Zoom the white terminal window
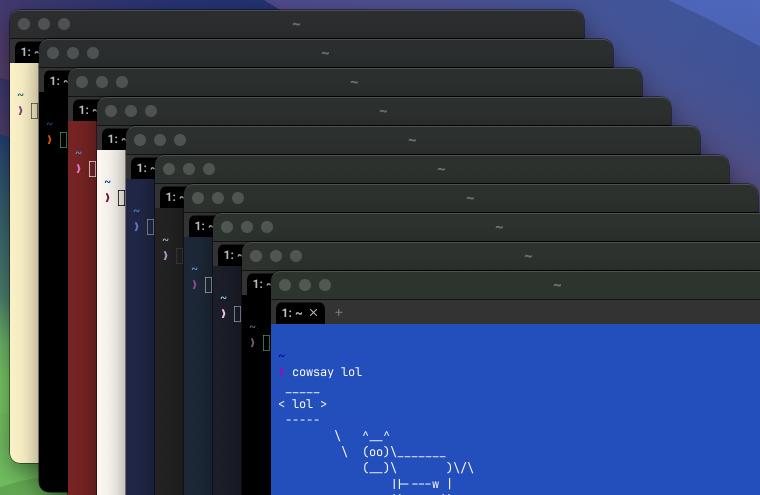This screenshot has width=760, height=495. 151,111
